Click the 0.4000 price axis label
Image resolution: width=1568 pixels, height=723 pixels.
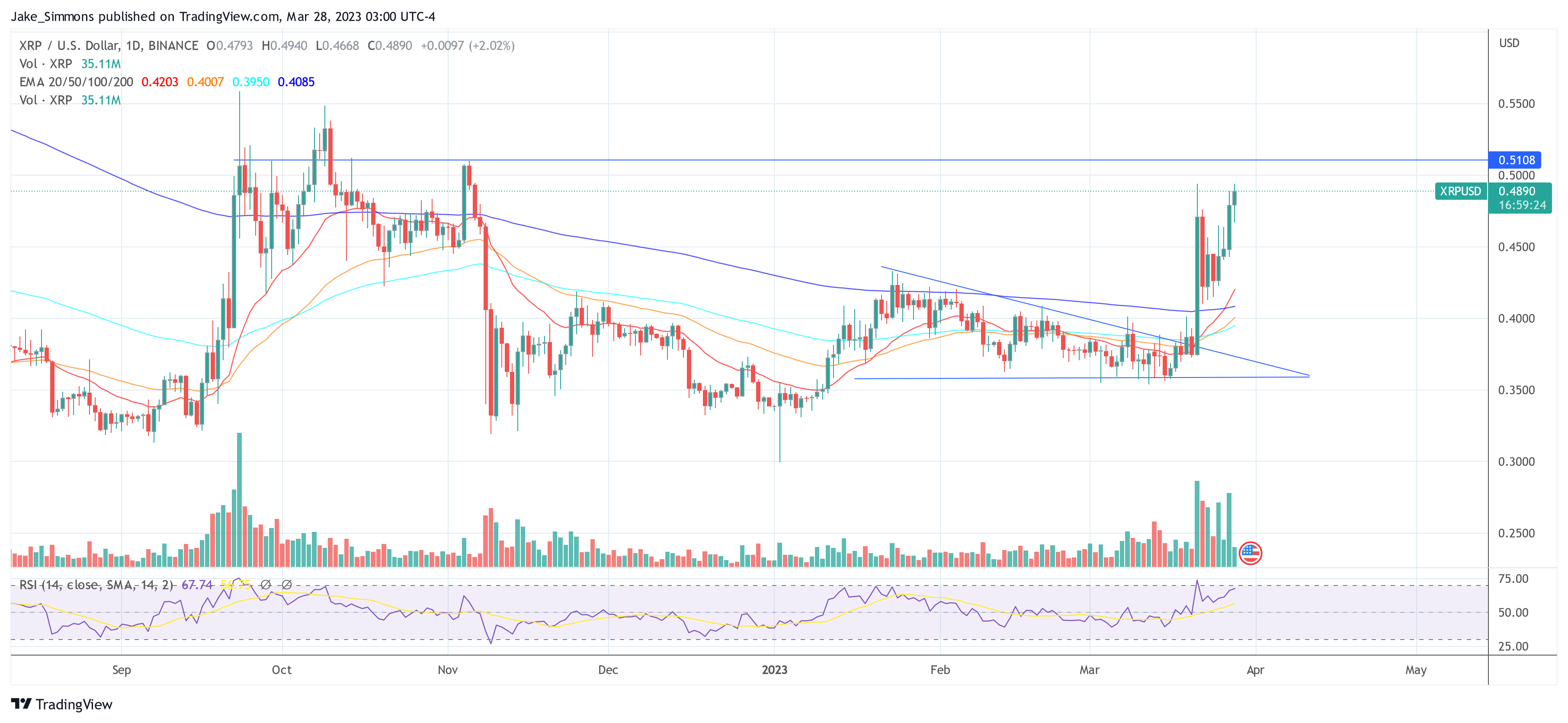(1516, 318)
